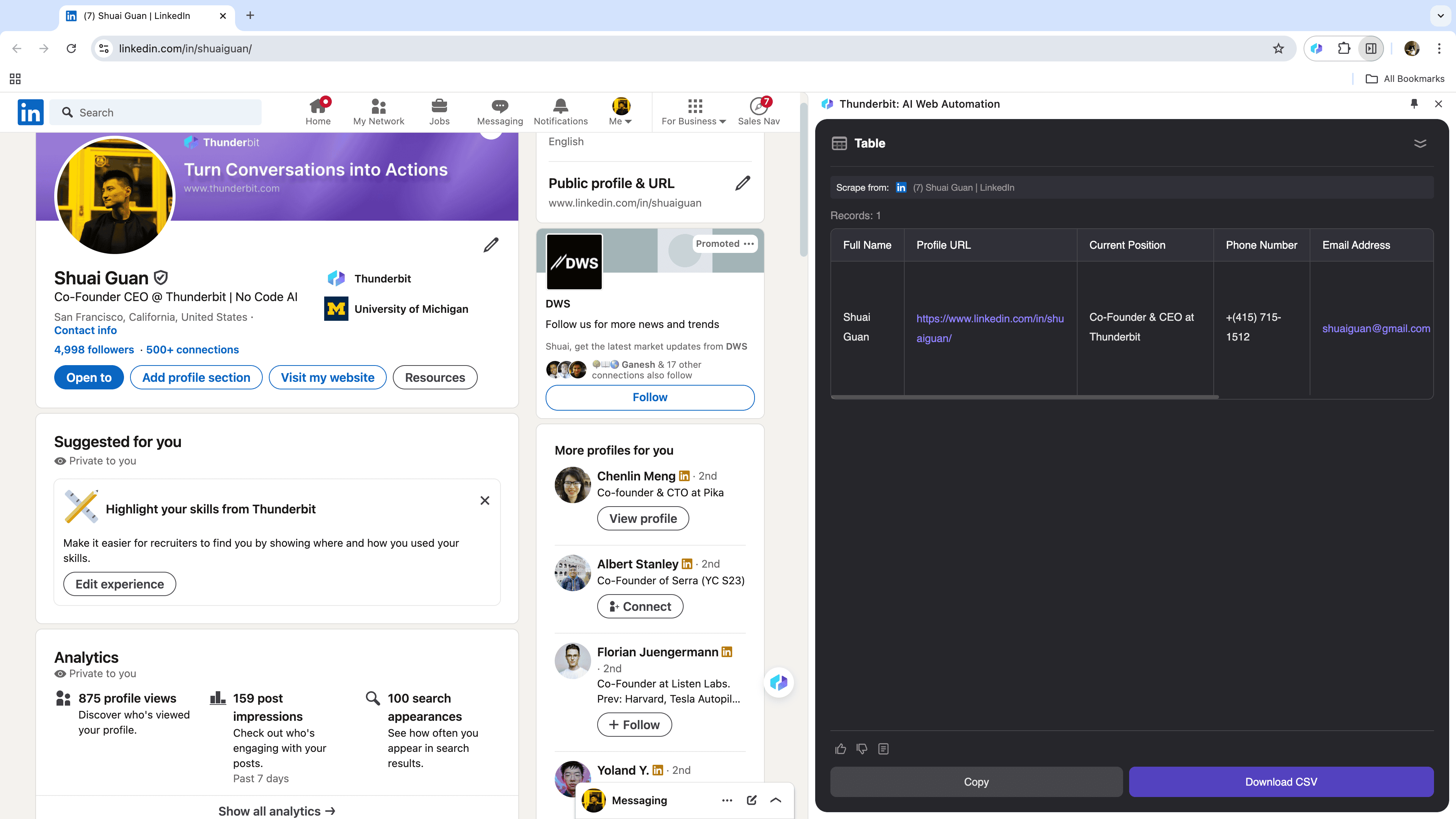Open All Bookmarks folder
Image resolution: width=1456 pixels, height=819 pixels.
click(x=1404, y=78)
